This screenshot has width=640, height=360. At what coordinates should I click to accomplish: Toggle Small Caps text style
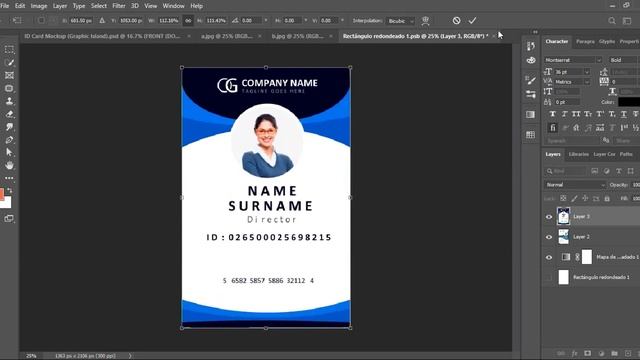coord(588,114)
